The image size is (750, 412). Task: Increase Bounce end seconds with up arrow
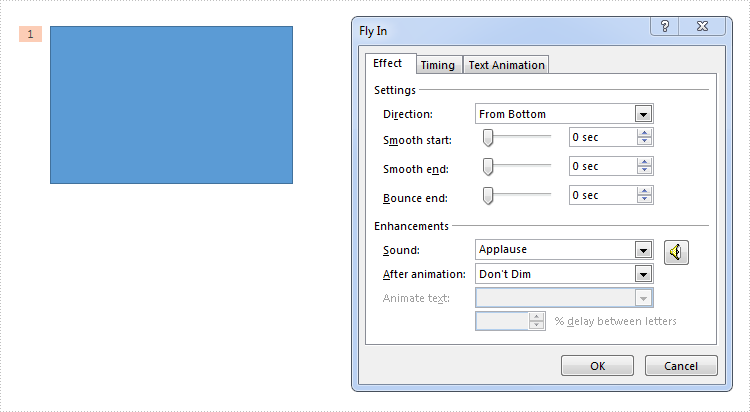[644, 191]
